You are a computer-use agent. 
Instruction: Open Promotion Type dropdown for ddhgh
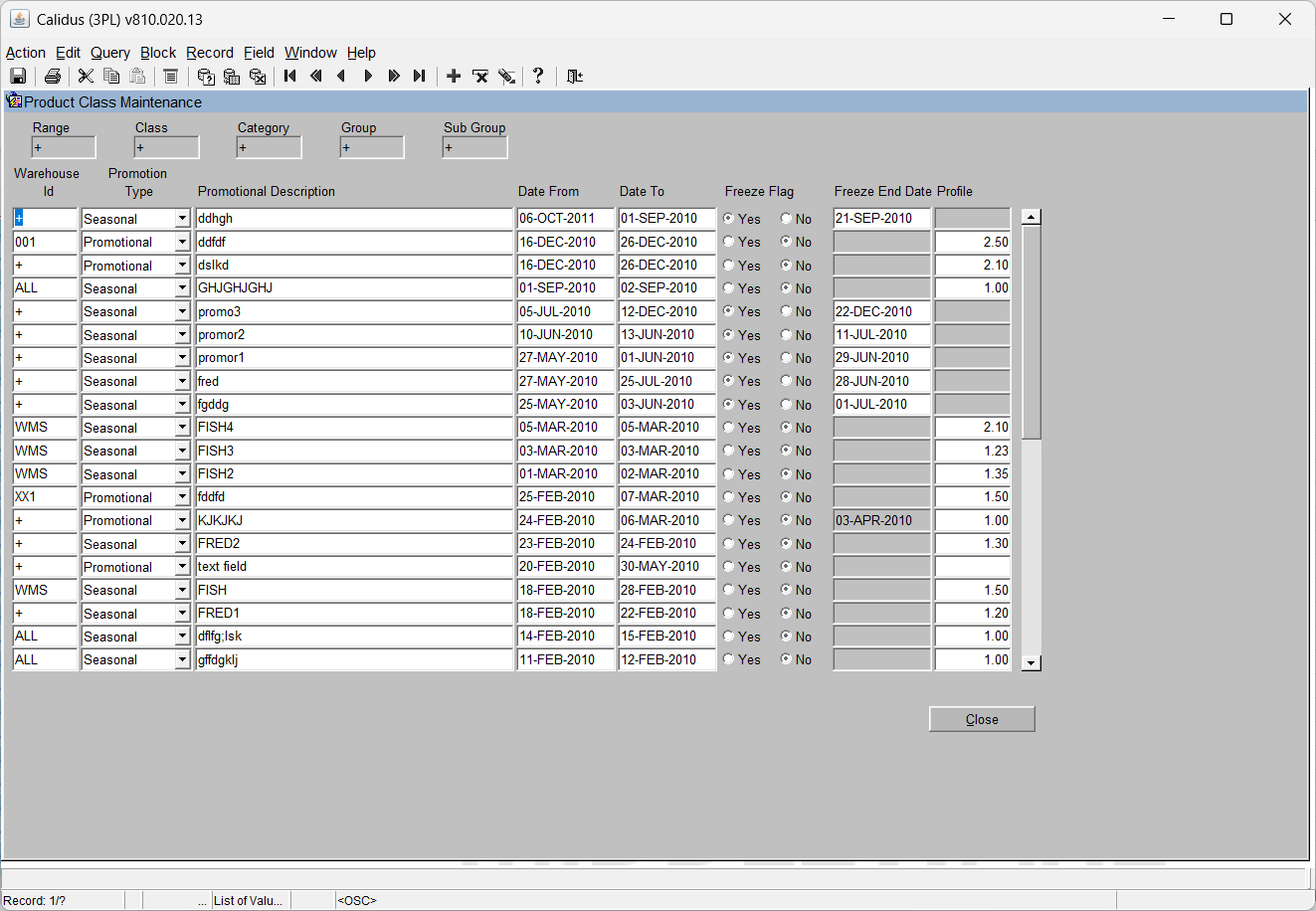point(182,219)
